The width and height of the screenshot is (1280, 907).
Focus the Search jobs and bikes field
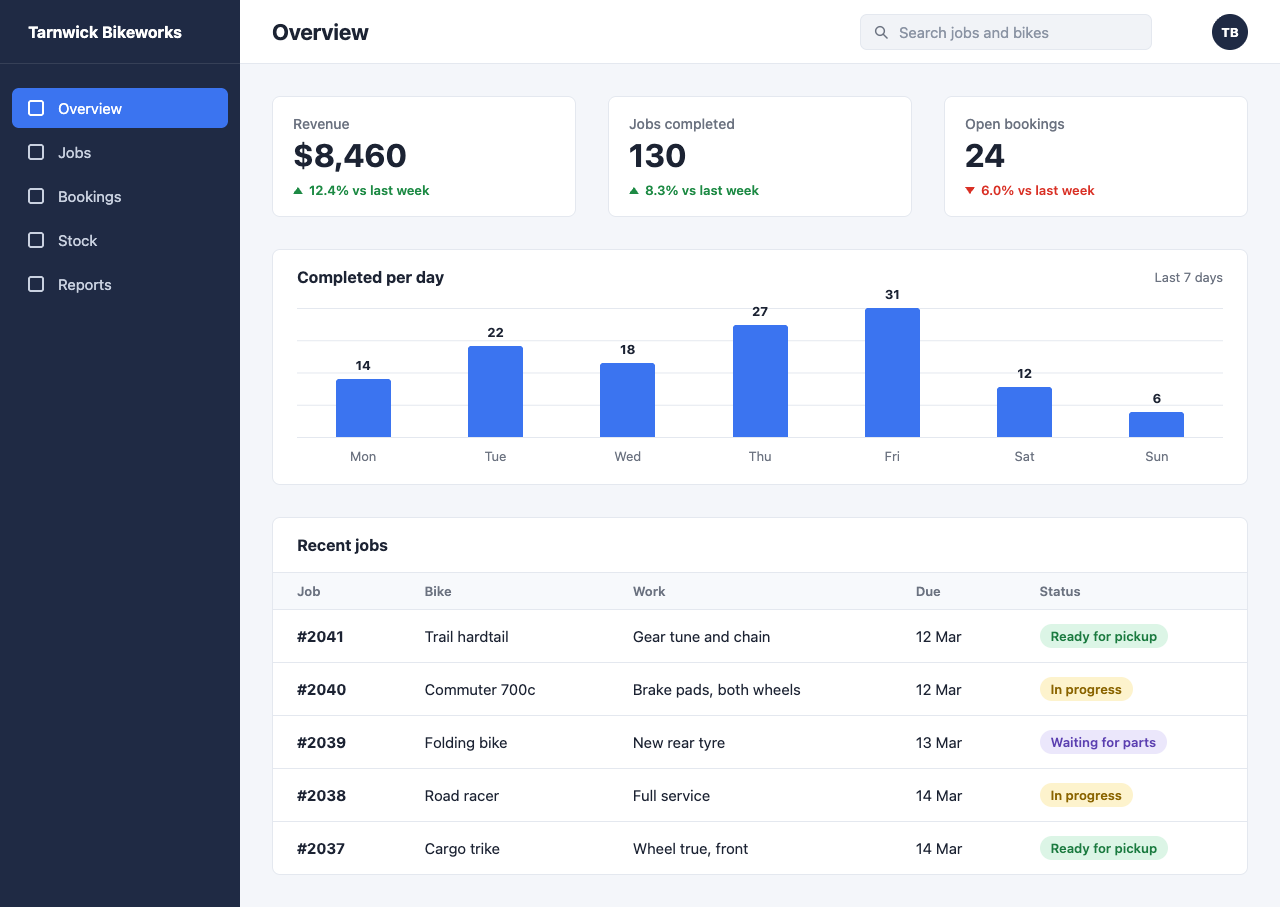pos(1006,32)
